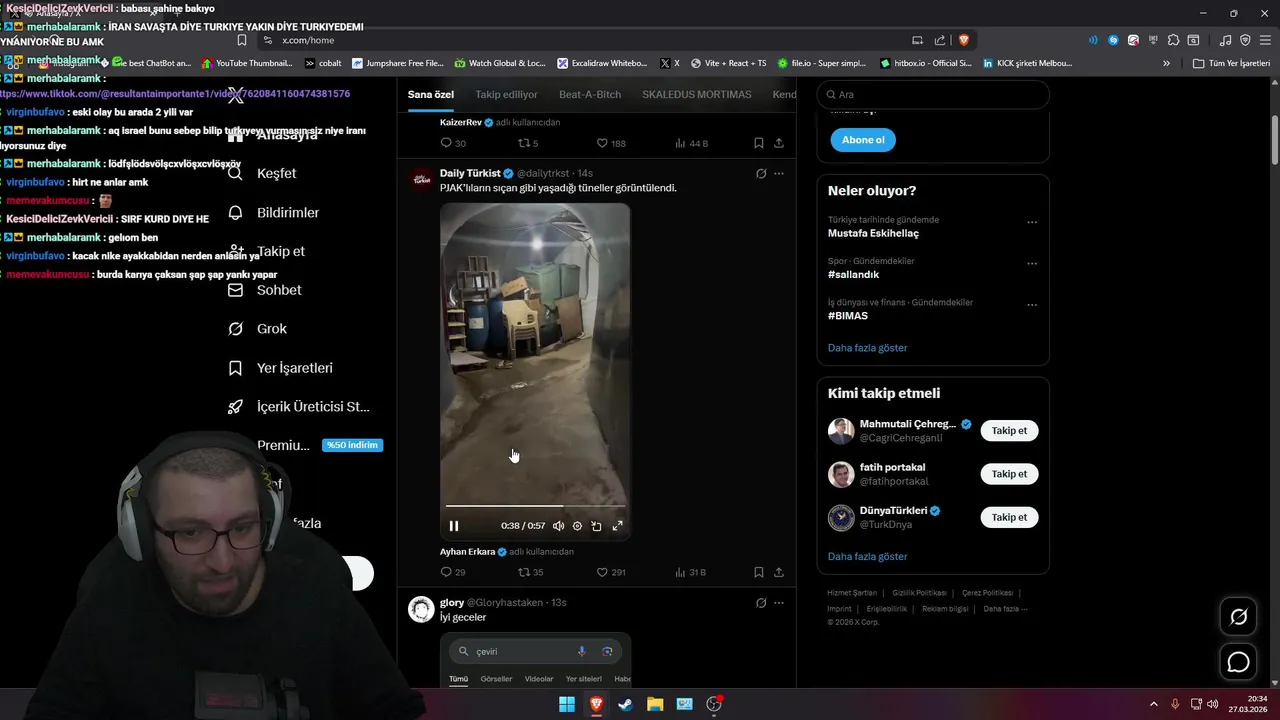Reply to the KaizerRev post with 30 replies
The height and width of the screenshot is (720, 1280).
click(453, 143)
